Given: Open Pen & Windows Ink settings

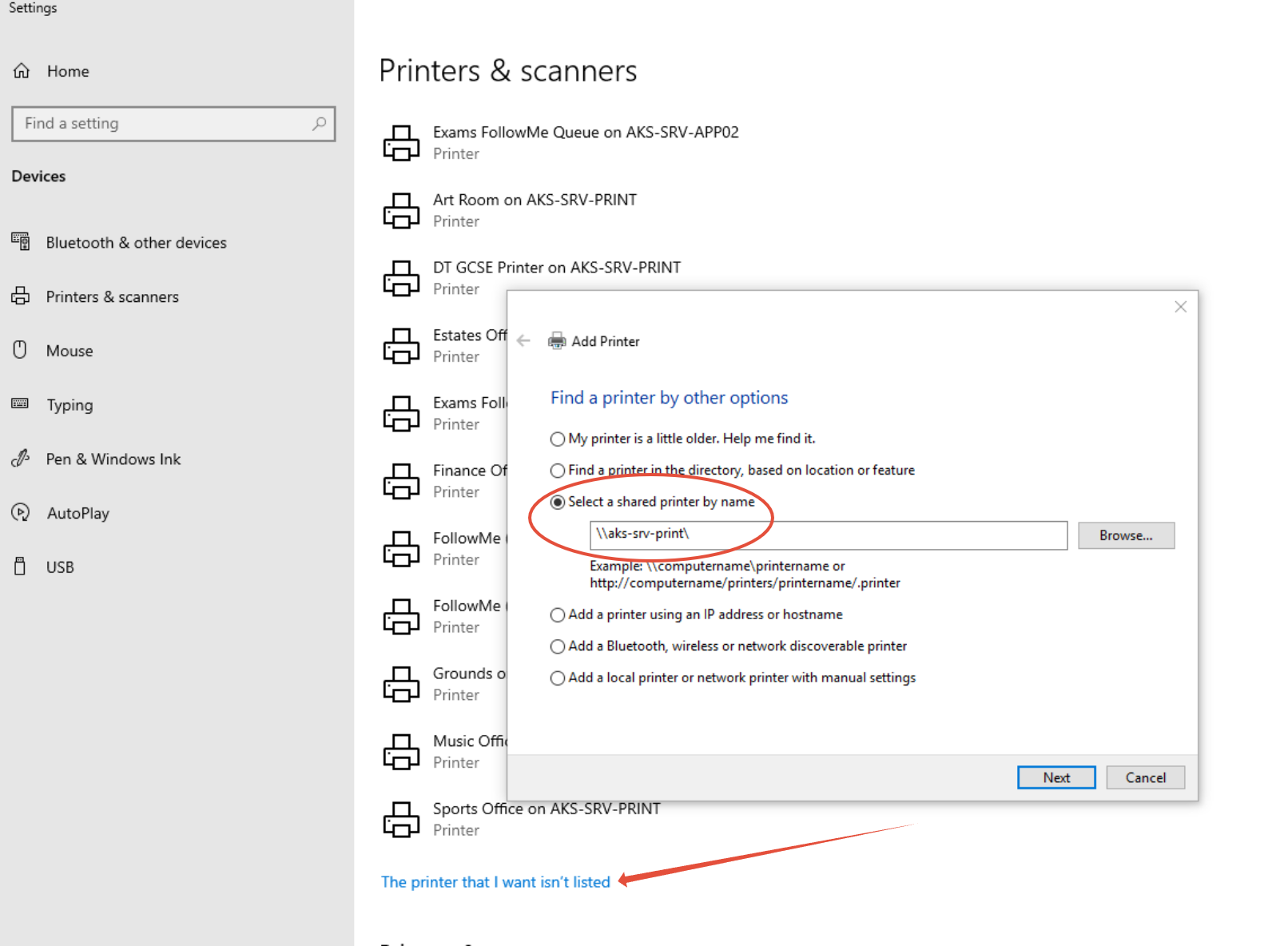Looking at the screenshot, I should coord(113,459).
